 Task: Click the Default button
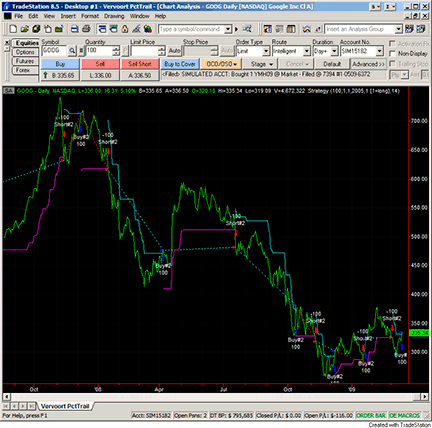point(332,64)
